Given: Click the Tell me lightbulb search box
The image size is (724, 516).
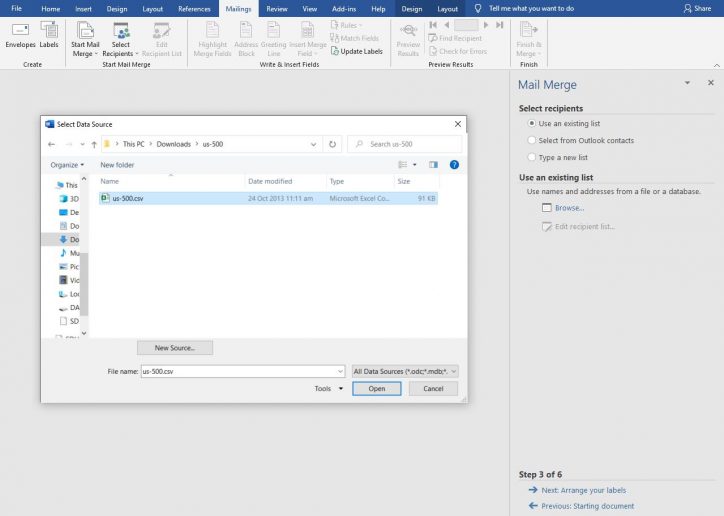Looking at the screenshot, I should pos(526,8).
